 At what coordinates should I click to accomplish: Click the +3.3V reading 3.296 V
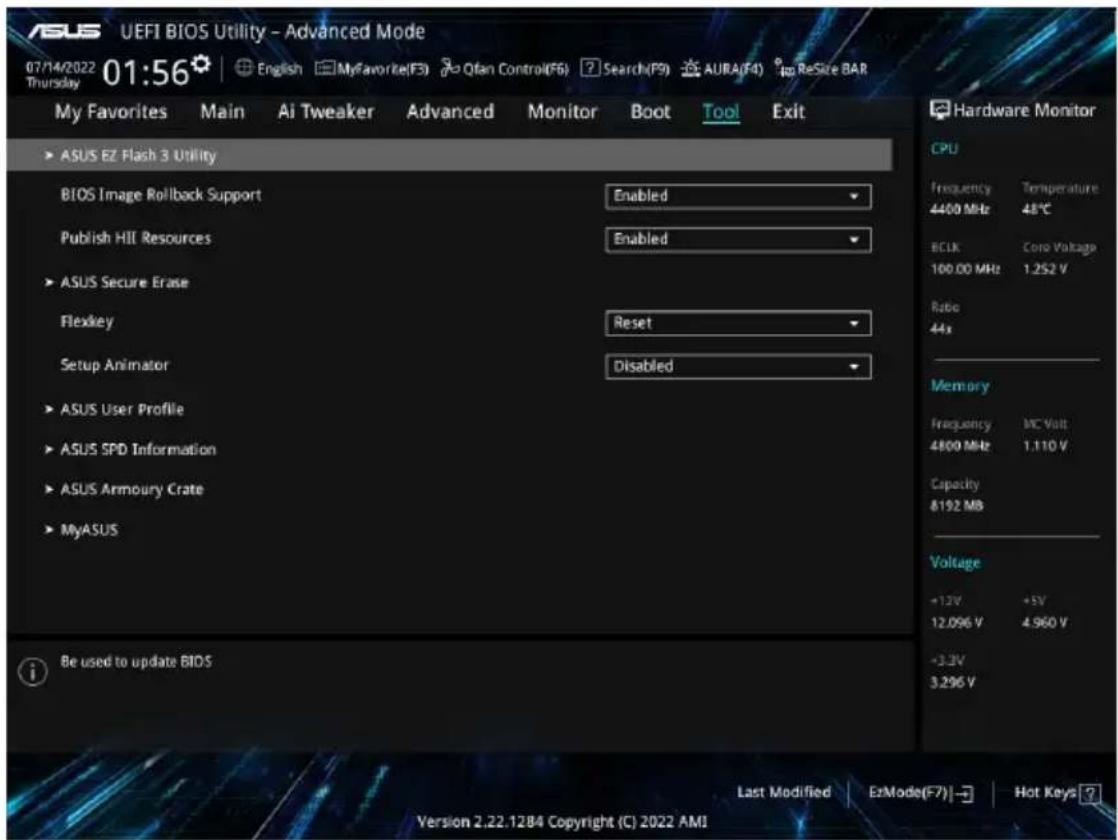coord(953,682)
